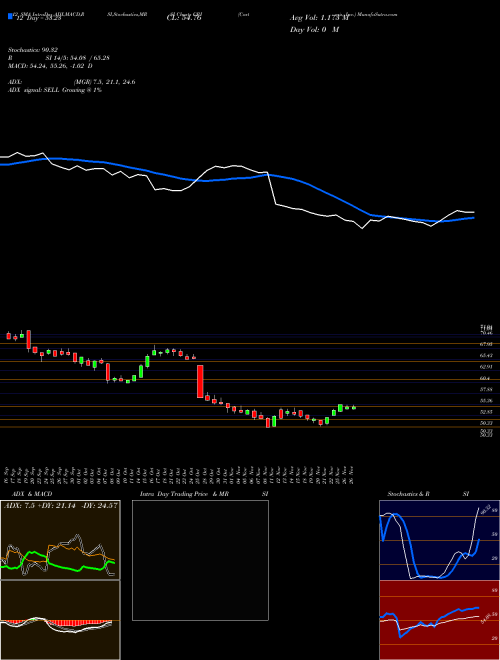Click the 'Stochastics & R' panel title
The width and height of the screenshot is (500, 660).
click(x=408, y=494)
